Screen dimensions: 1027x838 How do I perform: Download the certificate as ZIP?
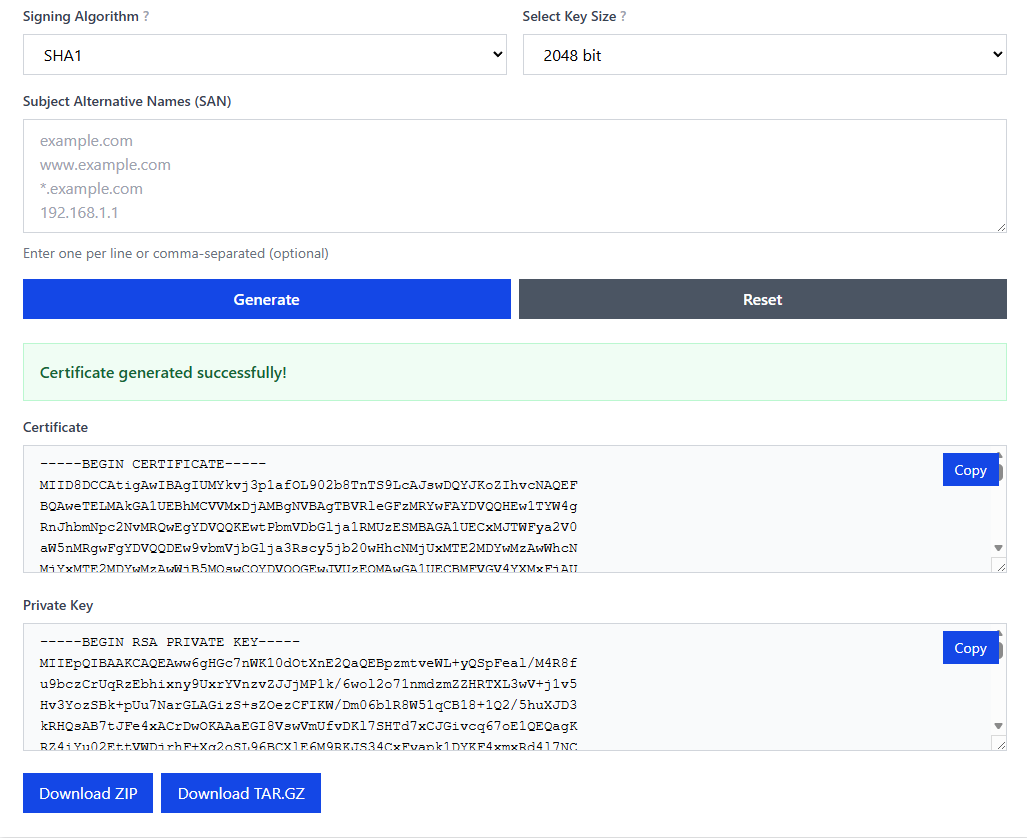click(87, 792)
